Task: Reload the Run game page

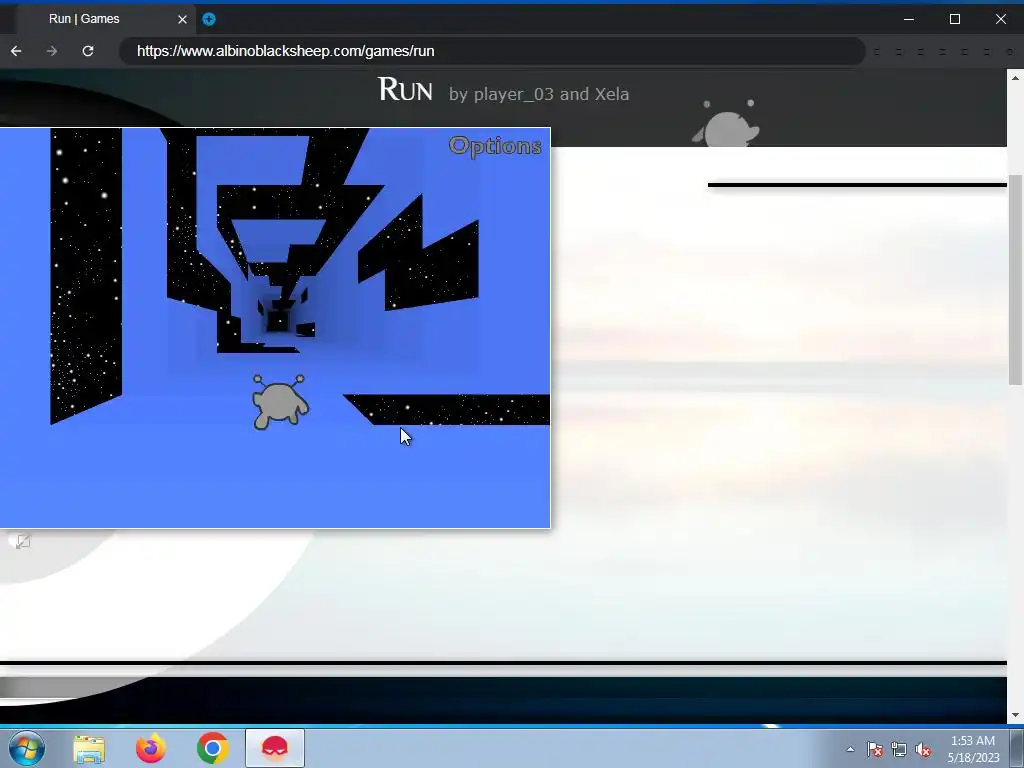Action: click(x=88, y=51)
